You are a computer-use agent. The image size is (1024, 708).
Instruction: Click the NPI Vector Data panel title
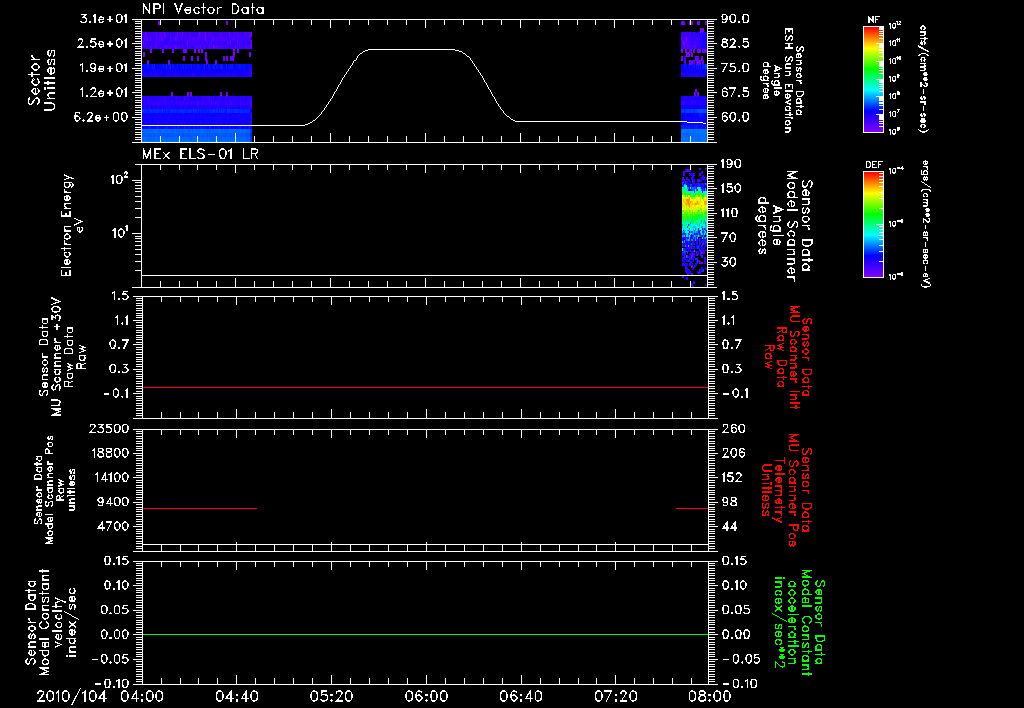pos(203,9)
